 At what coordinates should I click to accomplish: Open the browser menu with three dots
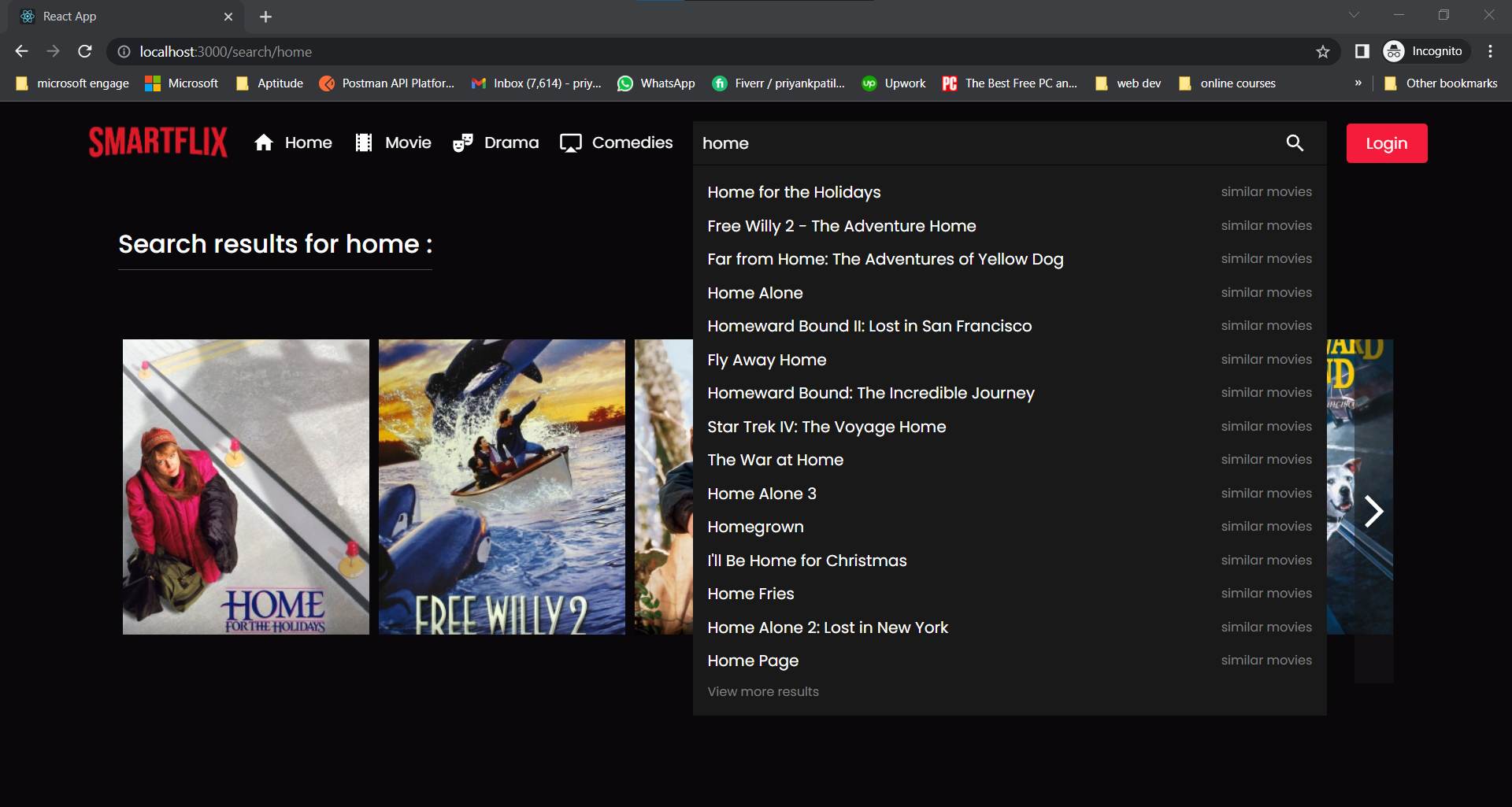(1490, 50)
